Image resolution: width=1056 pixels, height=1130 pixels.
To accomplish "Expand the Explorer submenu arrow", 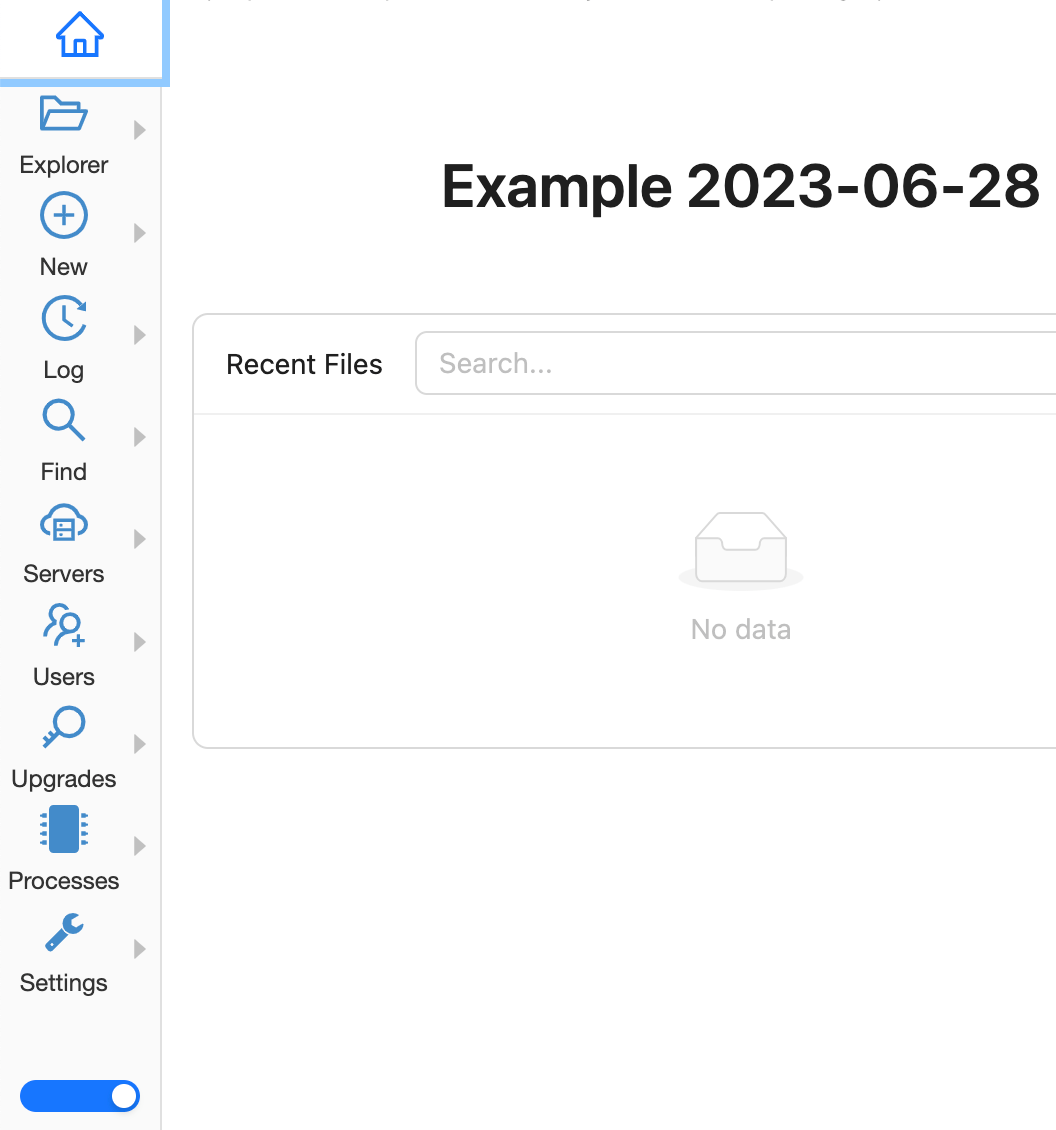I will point(140,130).
